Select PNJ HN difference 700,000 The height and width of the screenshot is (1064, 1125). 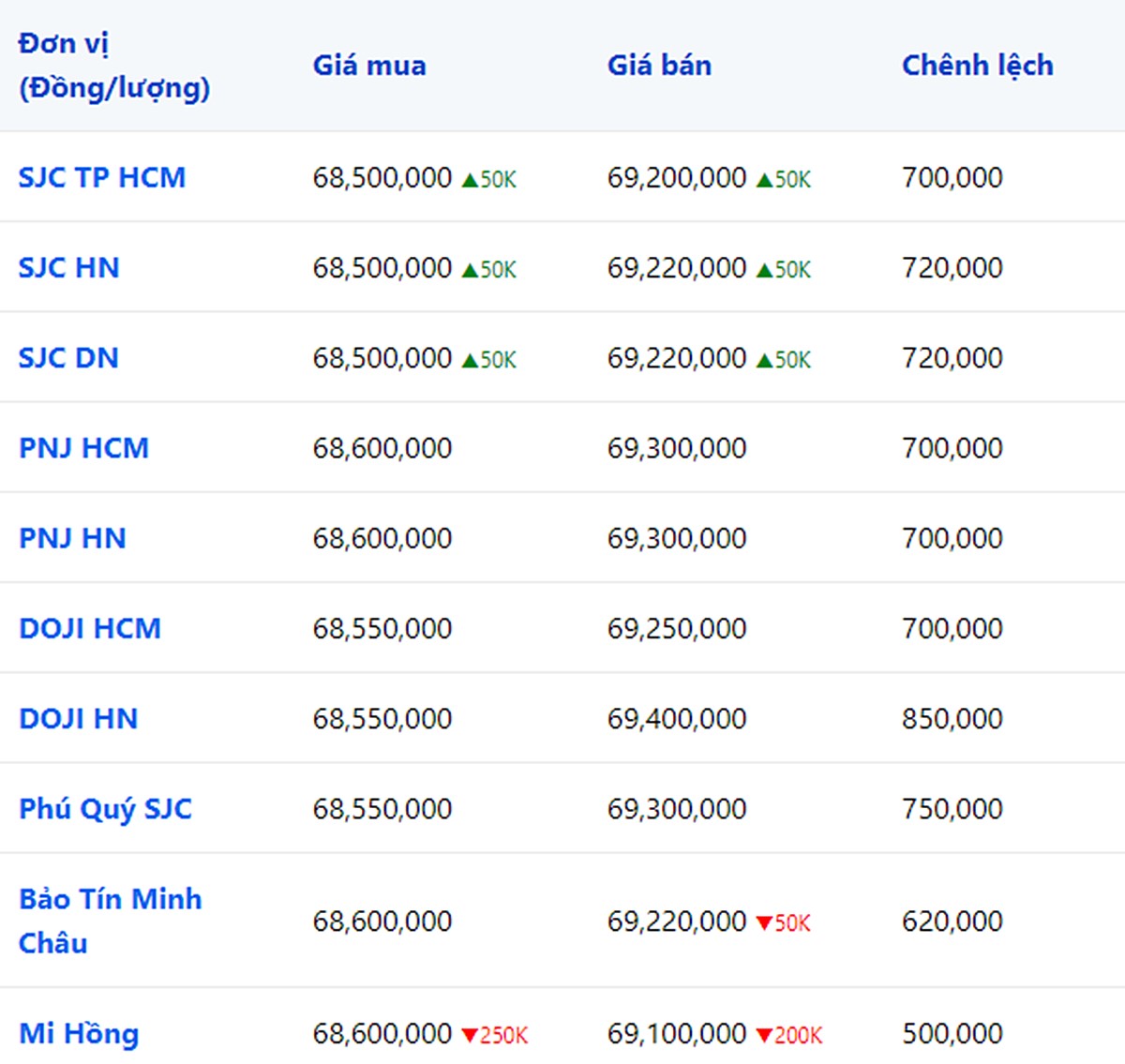coord(952,537)
